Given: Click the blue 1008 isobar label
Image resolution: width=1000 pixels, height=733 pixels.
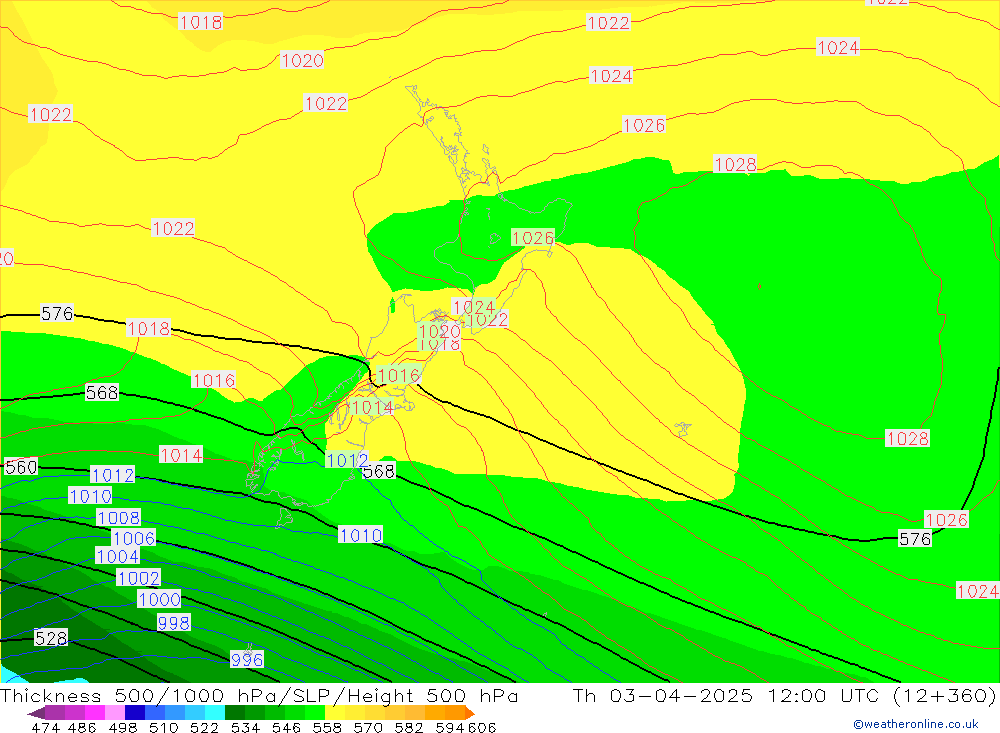Looking at the screenshot, I should point(119,517).
